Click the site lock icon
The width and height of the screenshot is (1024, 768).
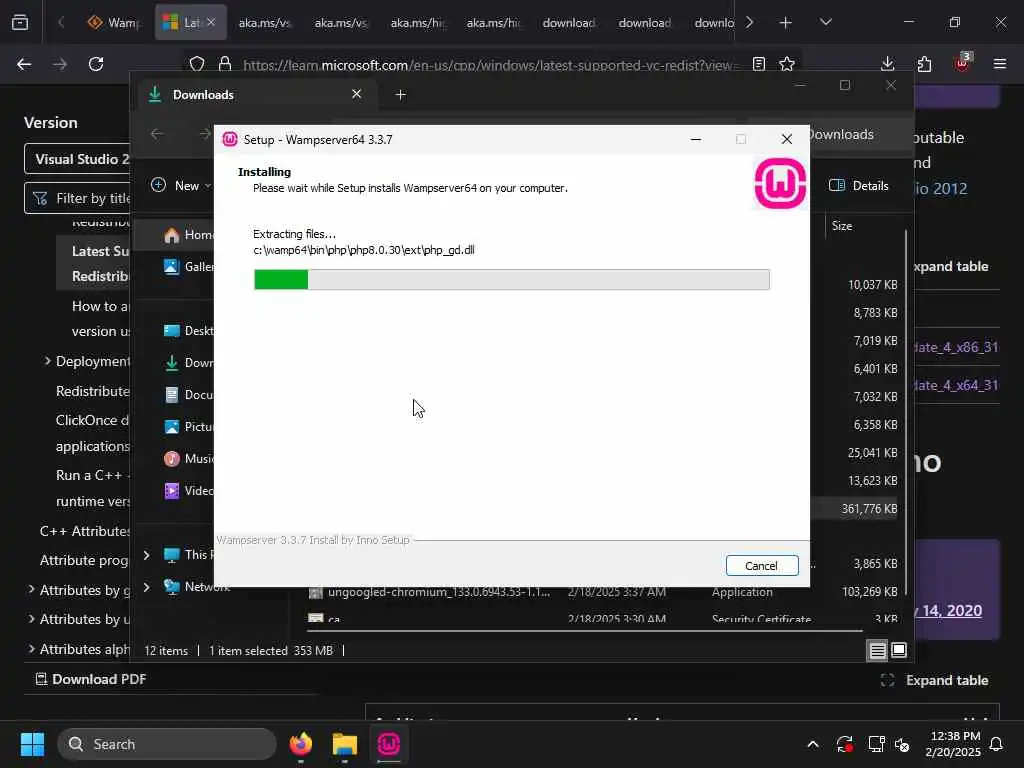(x=225, y=64)
